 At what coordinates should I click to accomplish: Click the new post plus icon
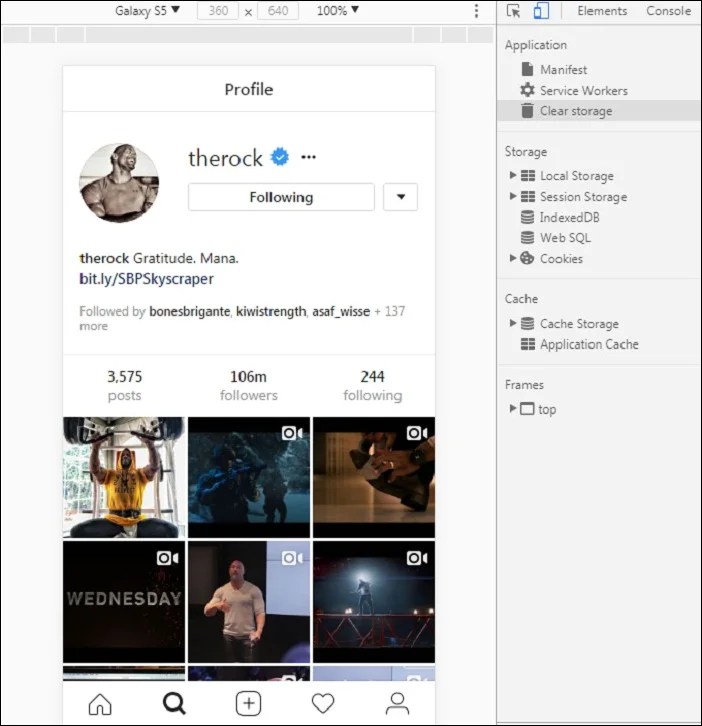pyautogui.click(x=249, y=704)
